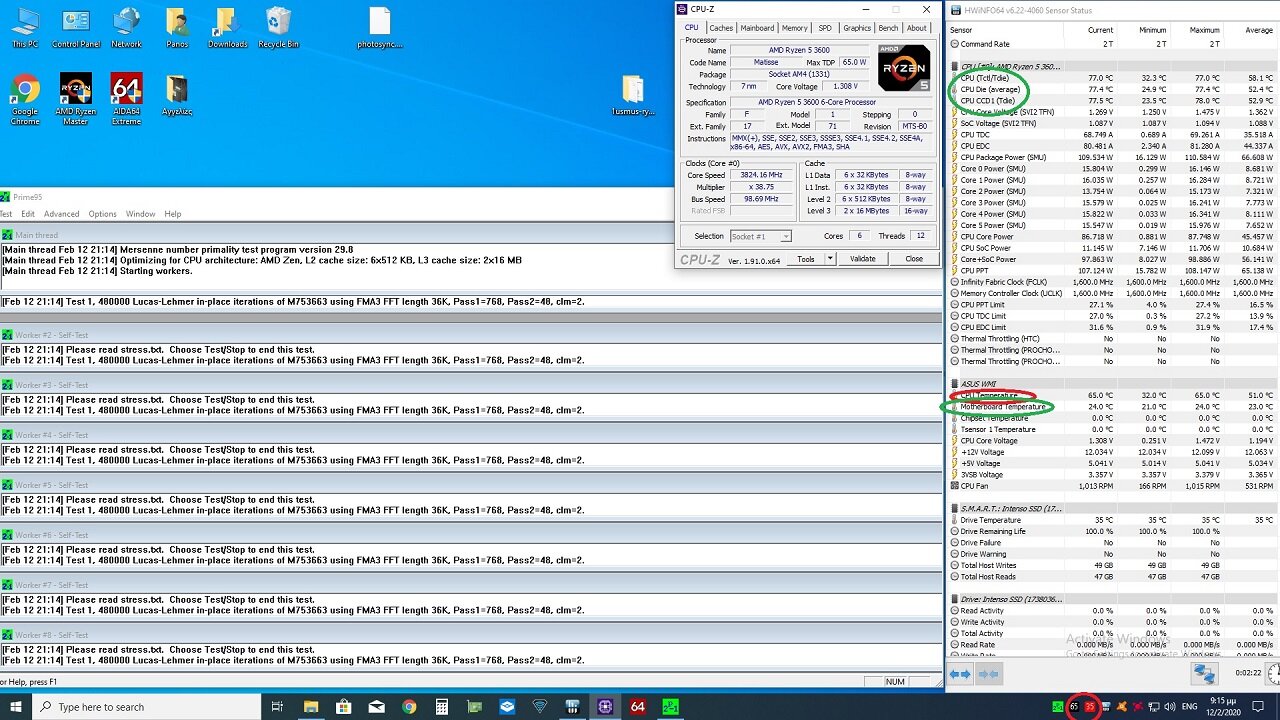The height and width of the screenshot is (720, 1280).
Task: Switch to Memory tab in CPU-Z
Action: tap(795, 28)
